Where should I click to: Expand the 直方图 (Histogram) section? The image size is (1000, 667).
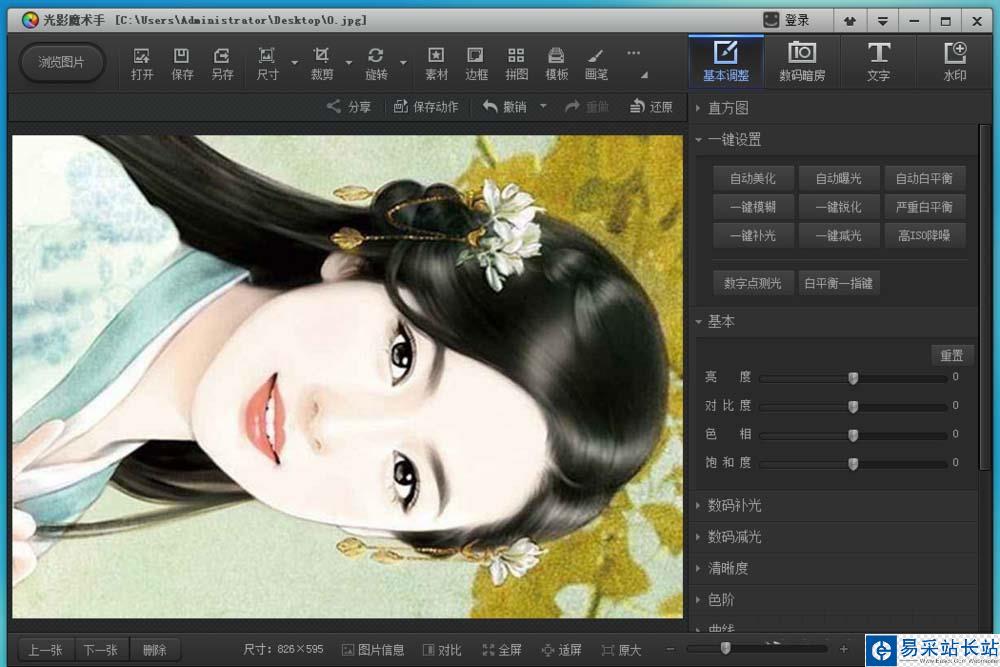(x=728, y=108)
